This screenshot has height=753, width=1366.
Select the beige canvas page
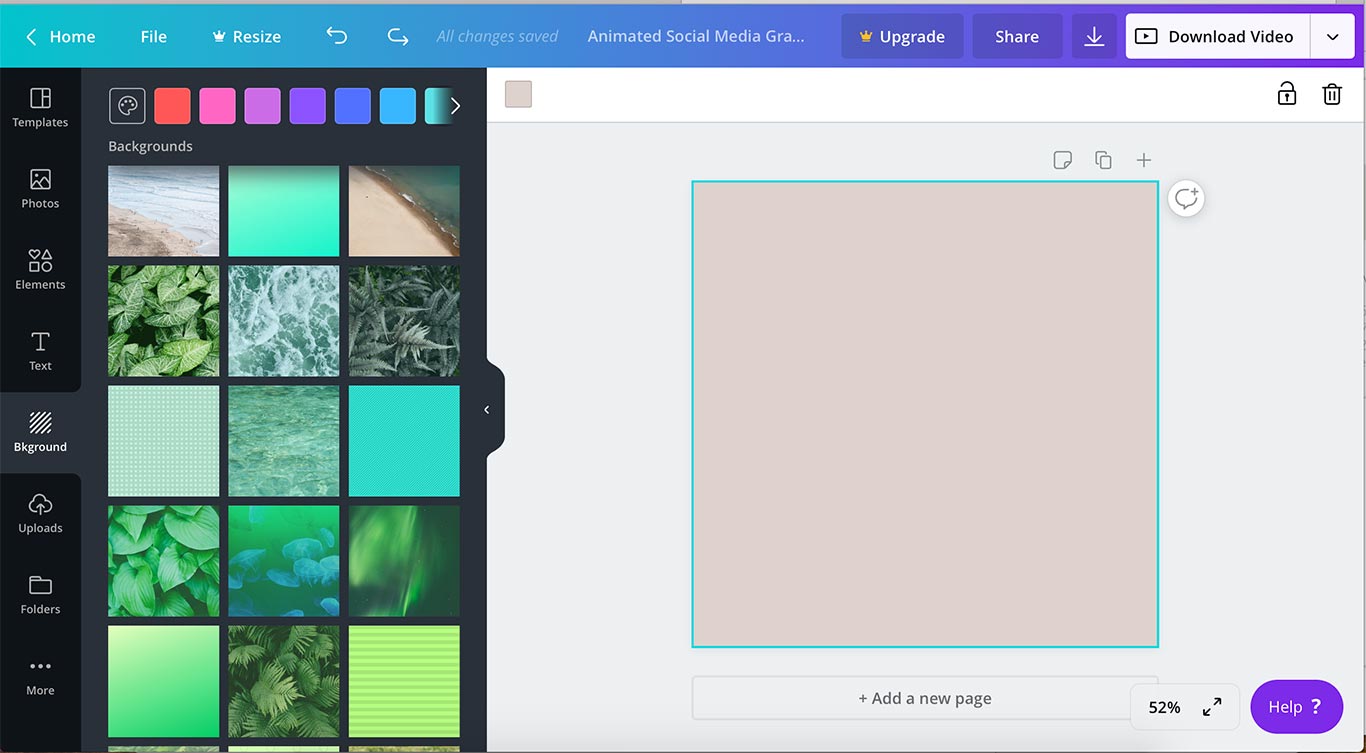925,414
